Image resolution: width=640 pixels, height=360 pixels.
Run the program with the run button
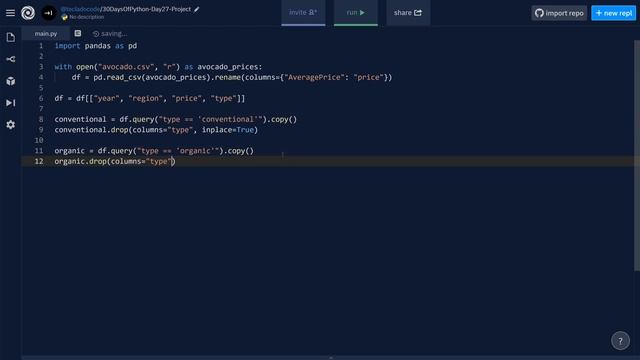[356, 13]
